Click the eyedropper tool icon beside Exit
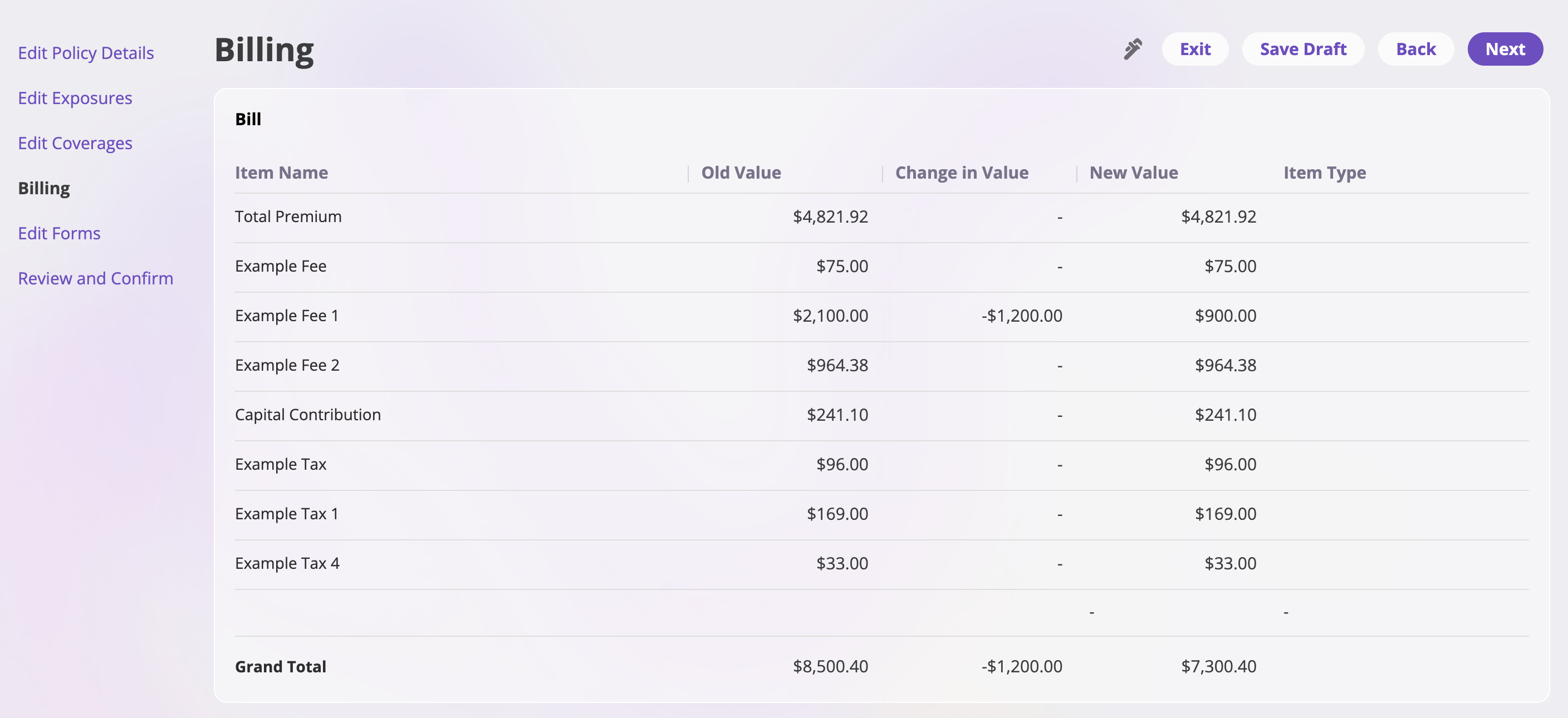This screenshot has height=718, width=1568. coord(1132,50)
